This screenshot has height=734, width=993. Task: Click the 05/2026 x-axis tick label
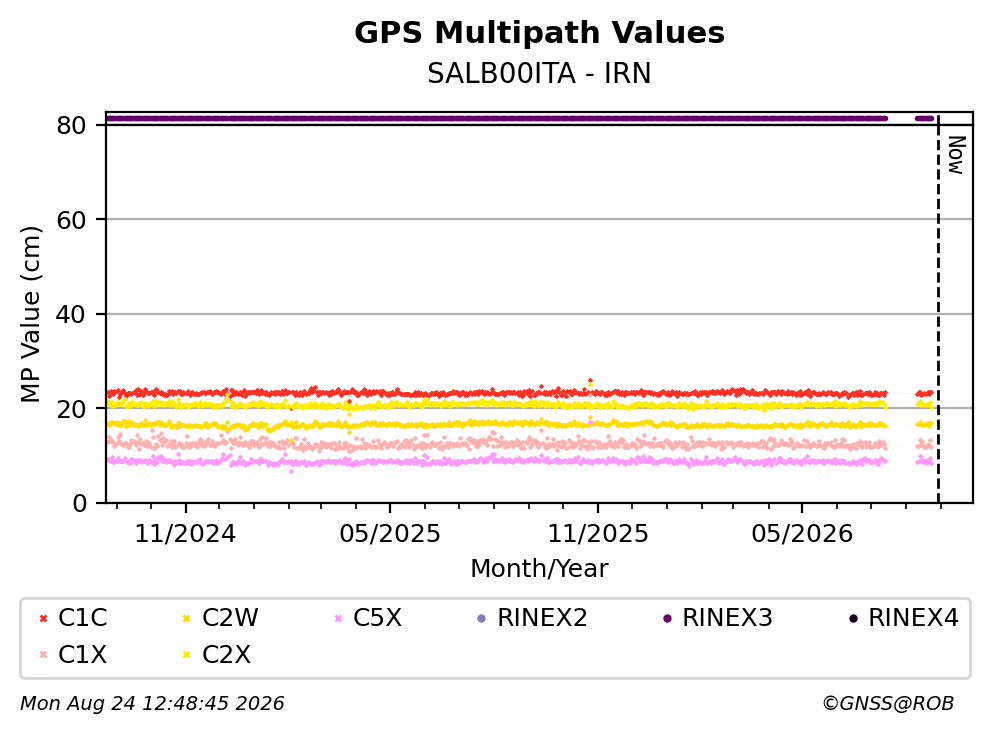[x=802, y=534]
